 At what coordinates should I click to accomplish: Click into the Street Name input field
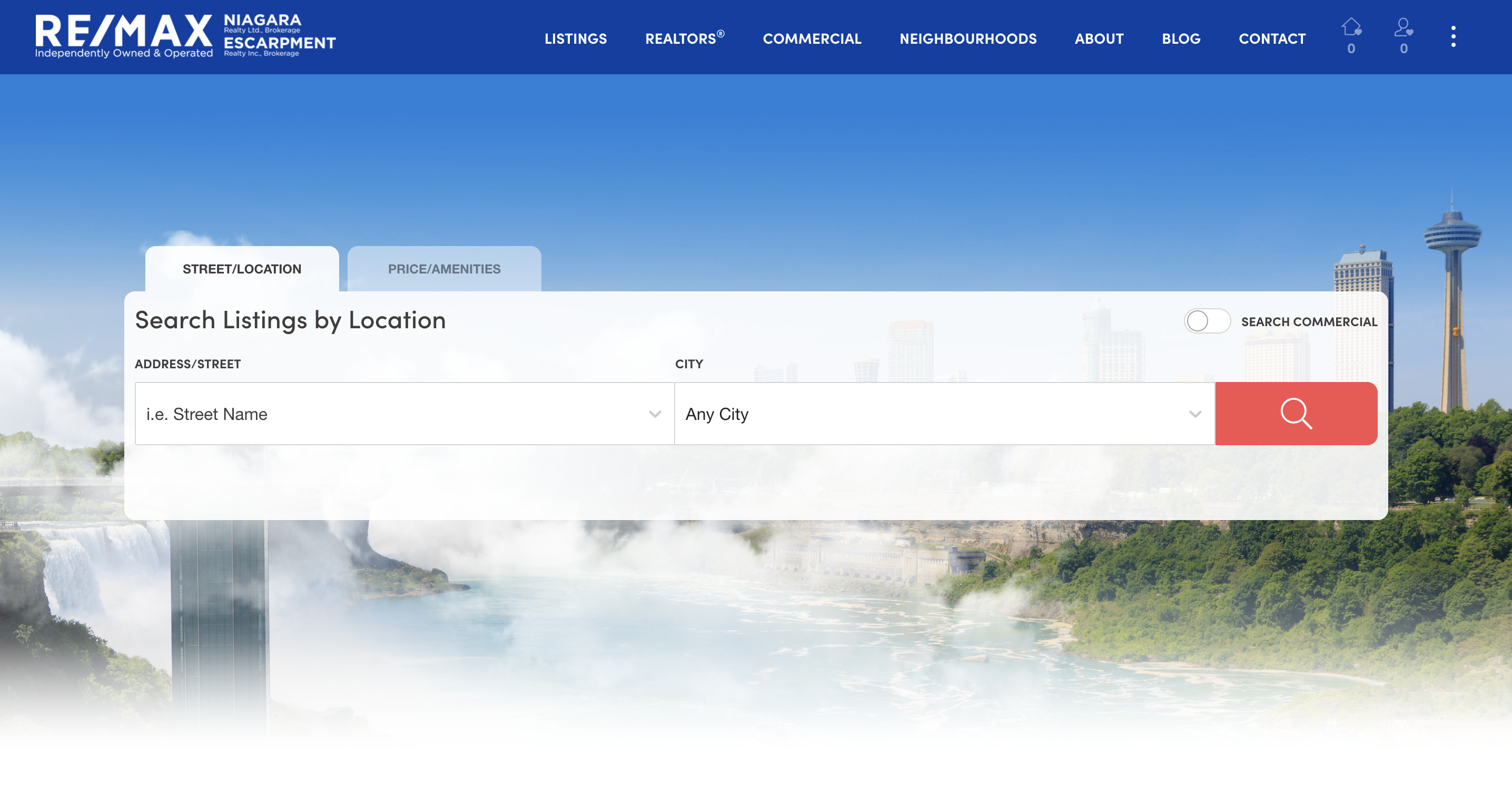pyautogui.click(x=404, y=414)
